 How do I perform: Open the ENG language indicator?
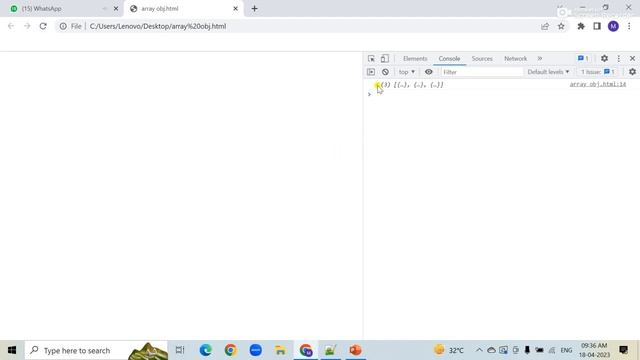[x=566, y=350]
